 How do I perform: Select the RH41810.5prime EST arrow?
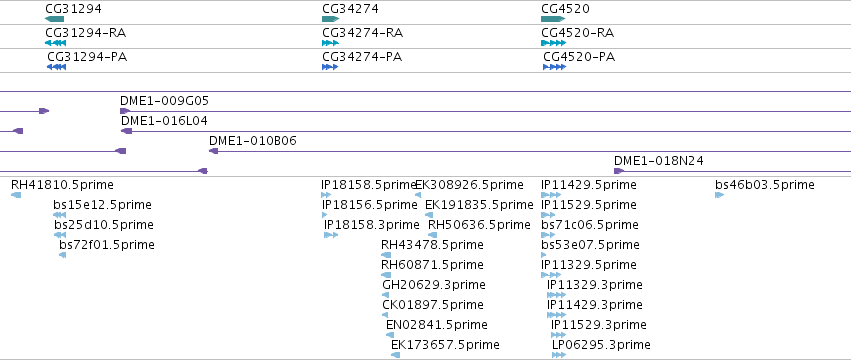(16, 195)
